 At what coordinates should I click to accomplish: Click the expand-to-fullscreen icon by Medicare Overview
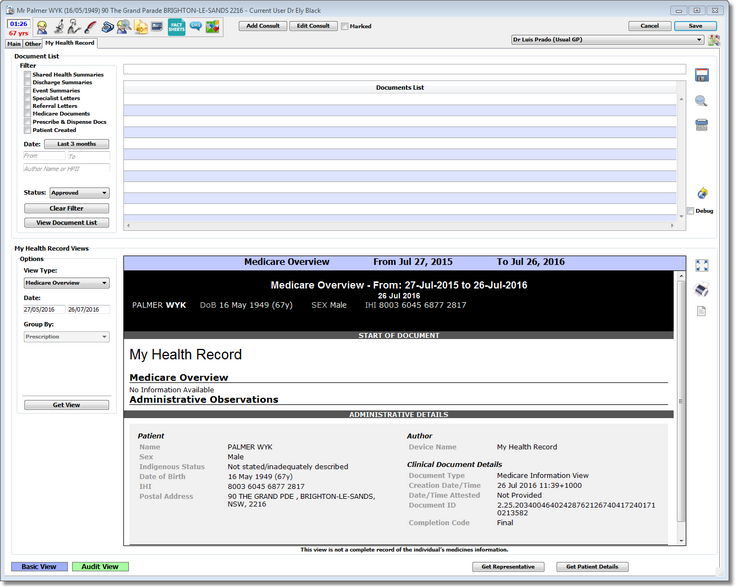click(x=702, y=266)
